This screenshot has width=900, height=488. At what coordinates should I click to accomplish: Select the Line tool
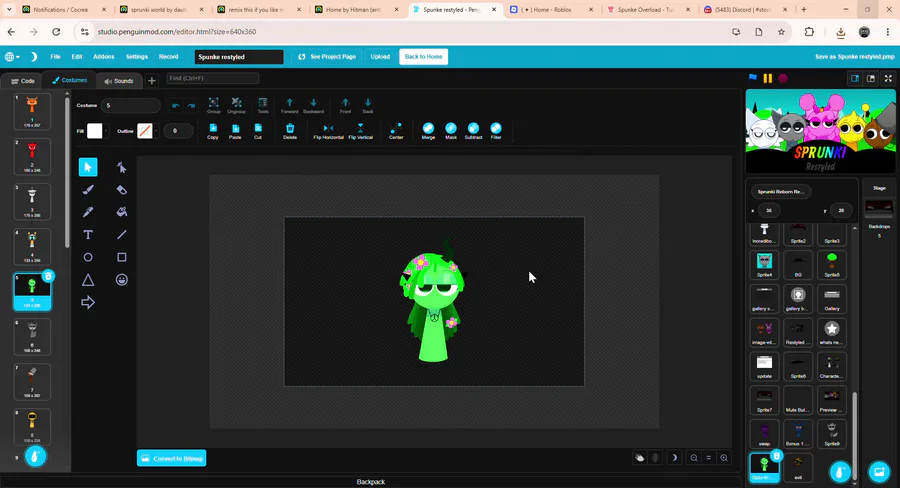(122, 235)
